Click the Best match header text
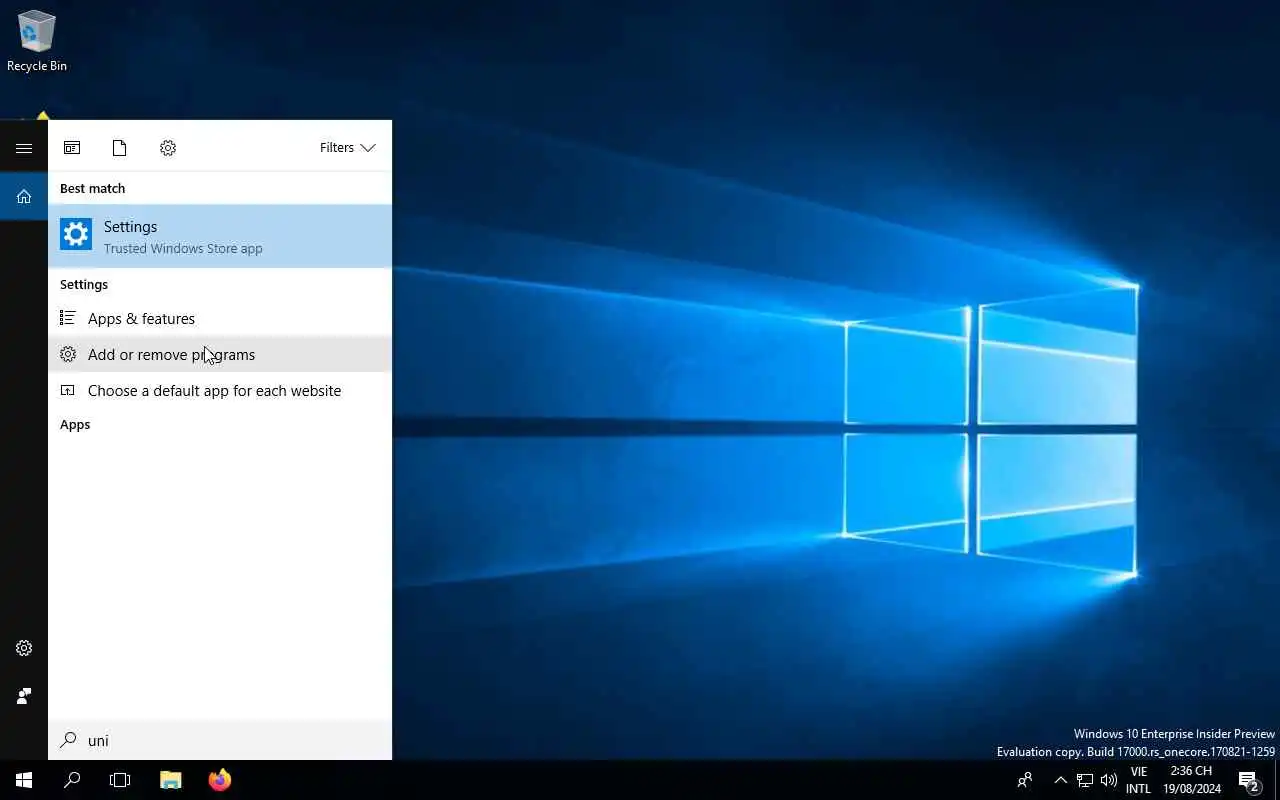Screen dimensions: 1280x800 pyautogui.click(x=92, y=188)
